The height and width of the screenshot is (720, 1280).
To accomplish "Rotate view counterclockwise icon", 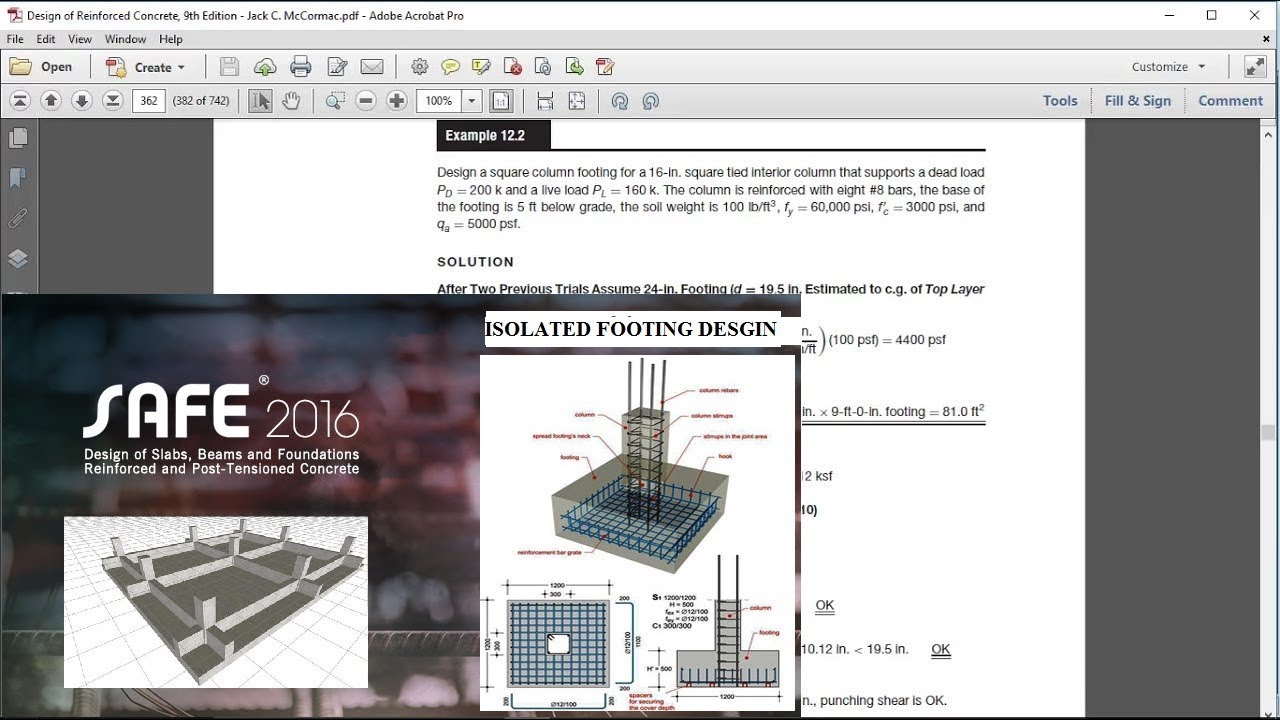I will pyautogui.click(x=620, y=101).
